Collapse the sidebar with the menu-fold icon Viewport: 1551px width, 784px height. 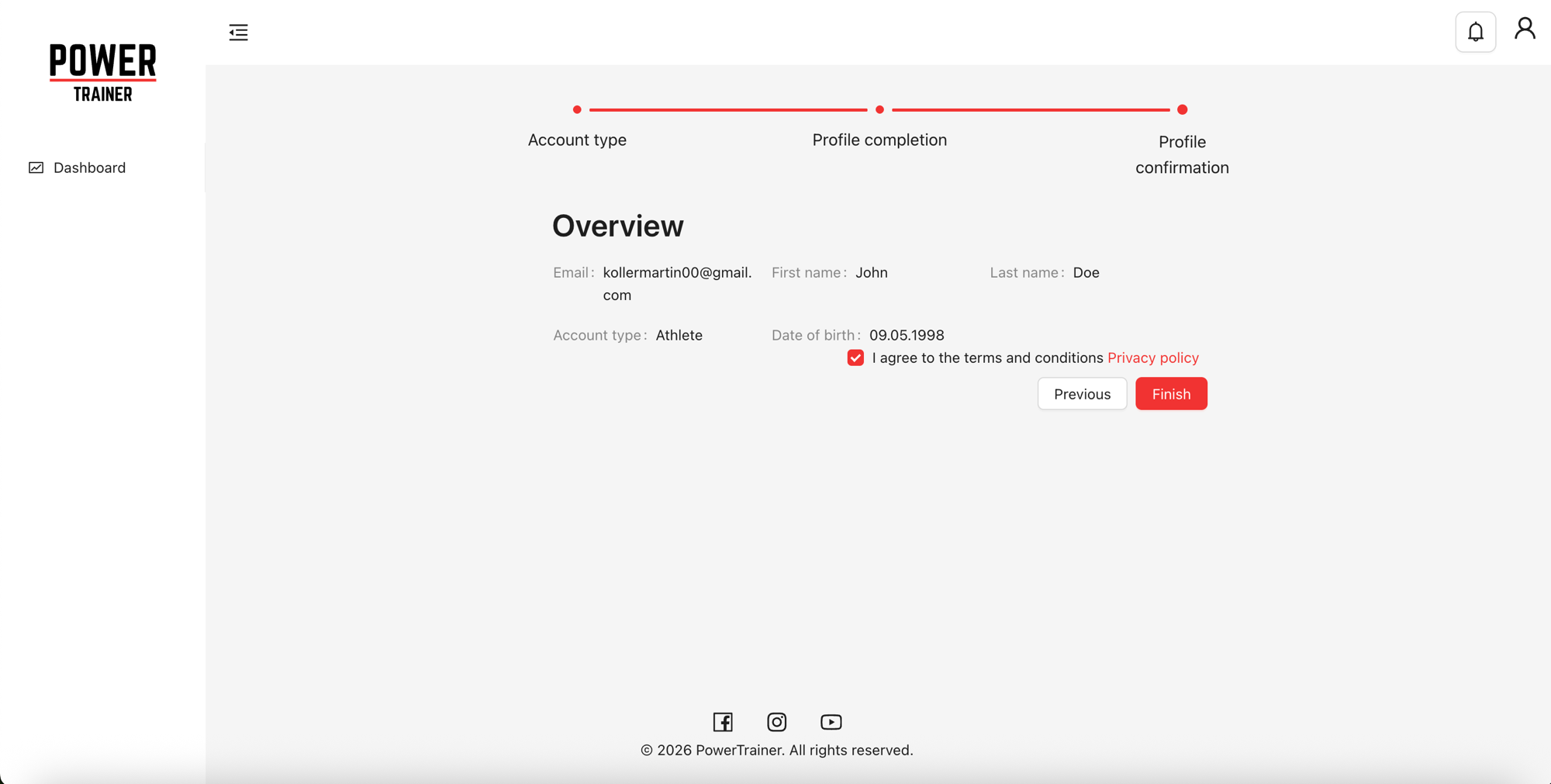click(238, 33)
